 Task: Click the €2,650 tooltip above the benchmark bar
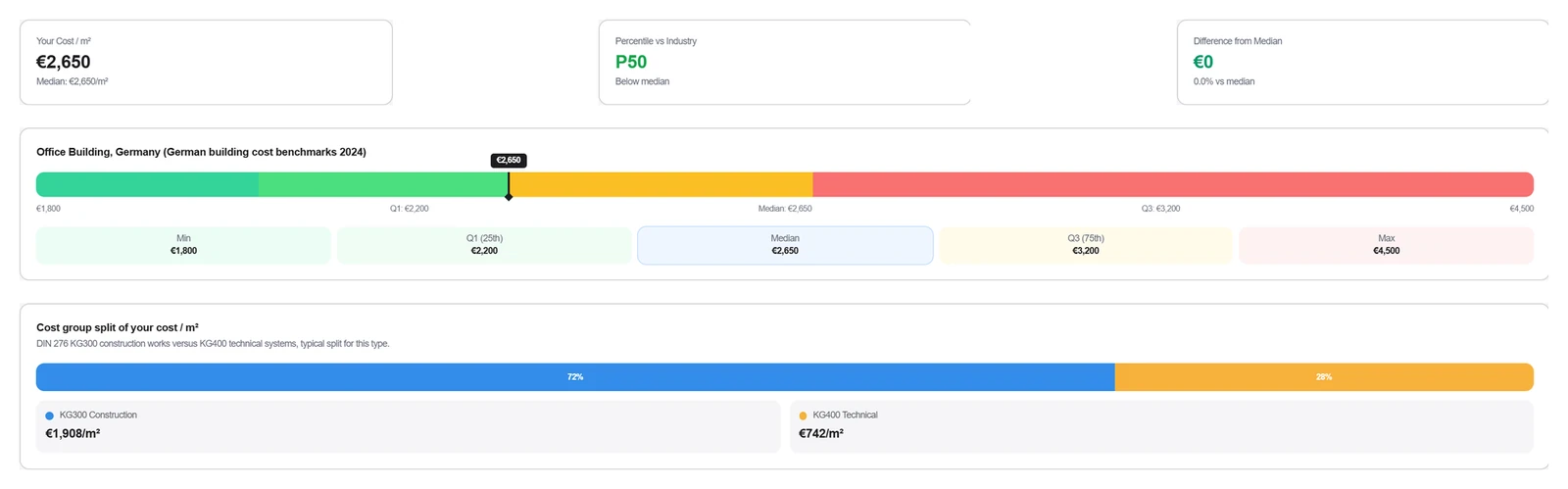coord(509,160)
